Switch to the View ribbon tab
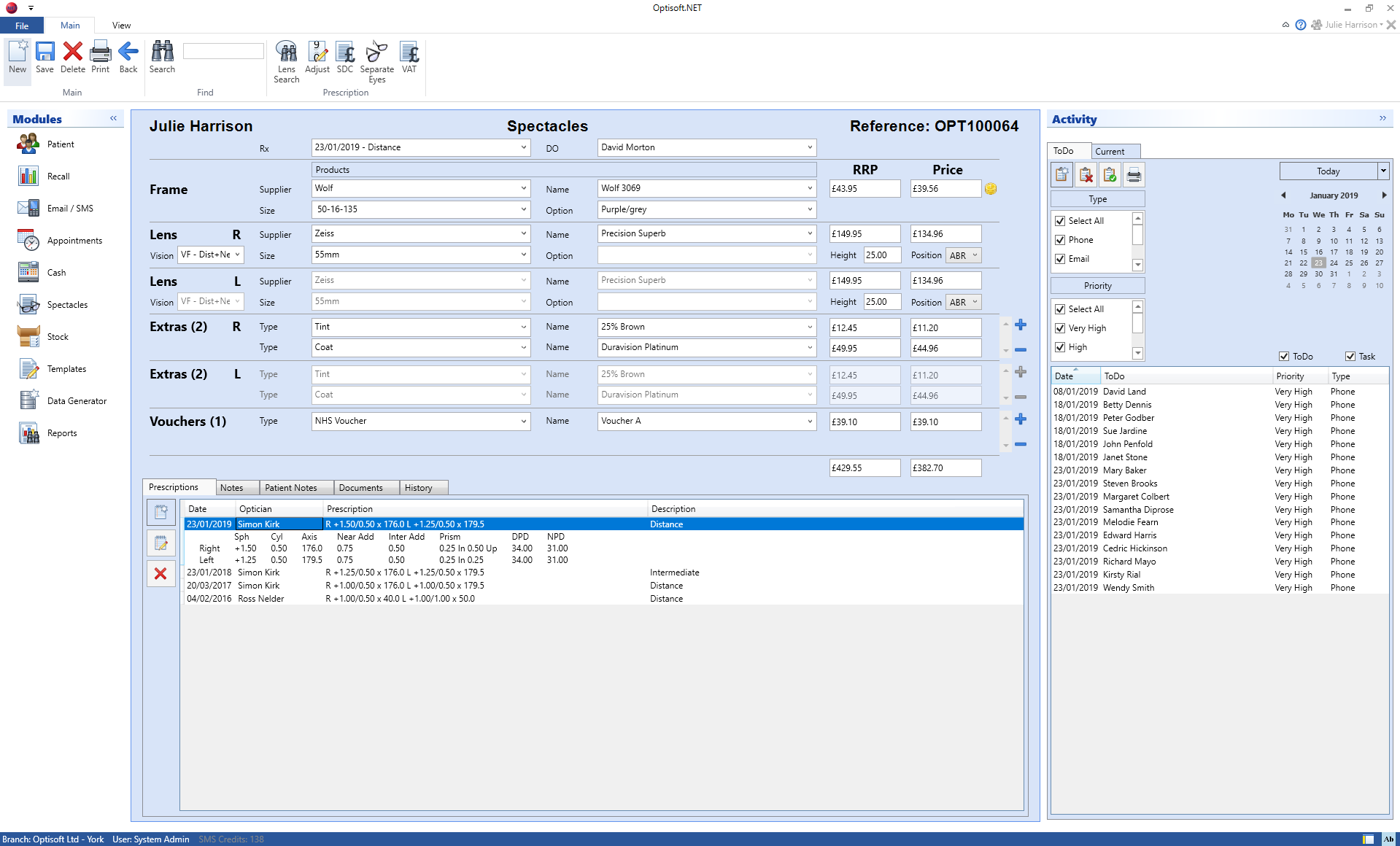 (120, 25)
